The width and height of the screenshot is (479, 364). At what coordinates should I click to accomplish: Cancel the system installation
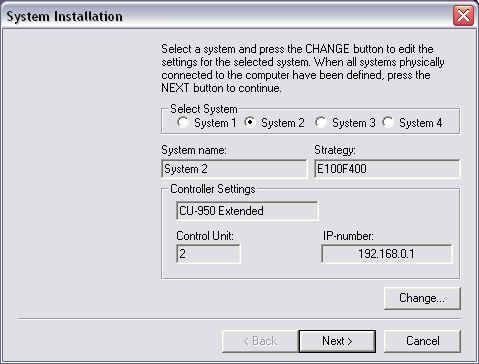422,341
